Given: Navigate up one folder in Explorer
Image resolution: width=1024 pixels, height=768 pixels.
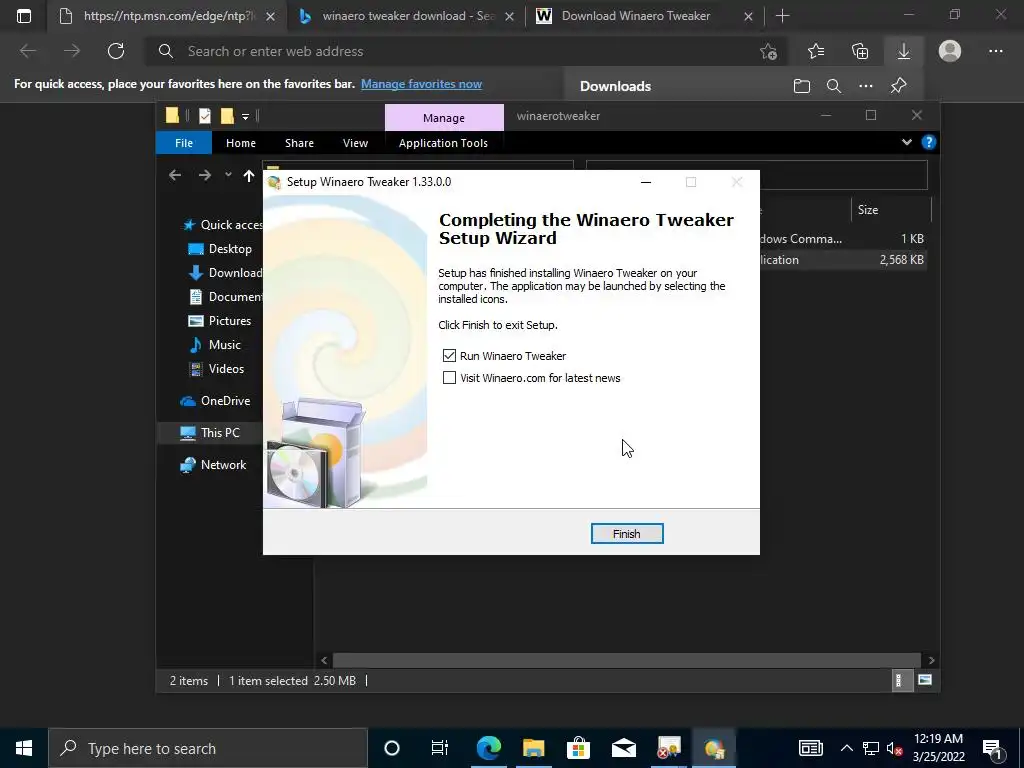Looking at the screenshot, I should click(249, 175).
